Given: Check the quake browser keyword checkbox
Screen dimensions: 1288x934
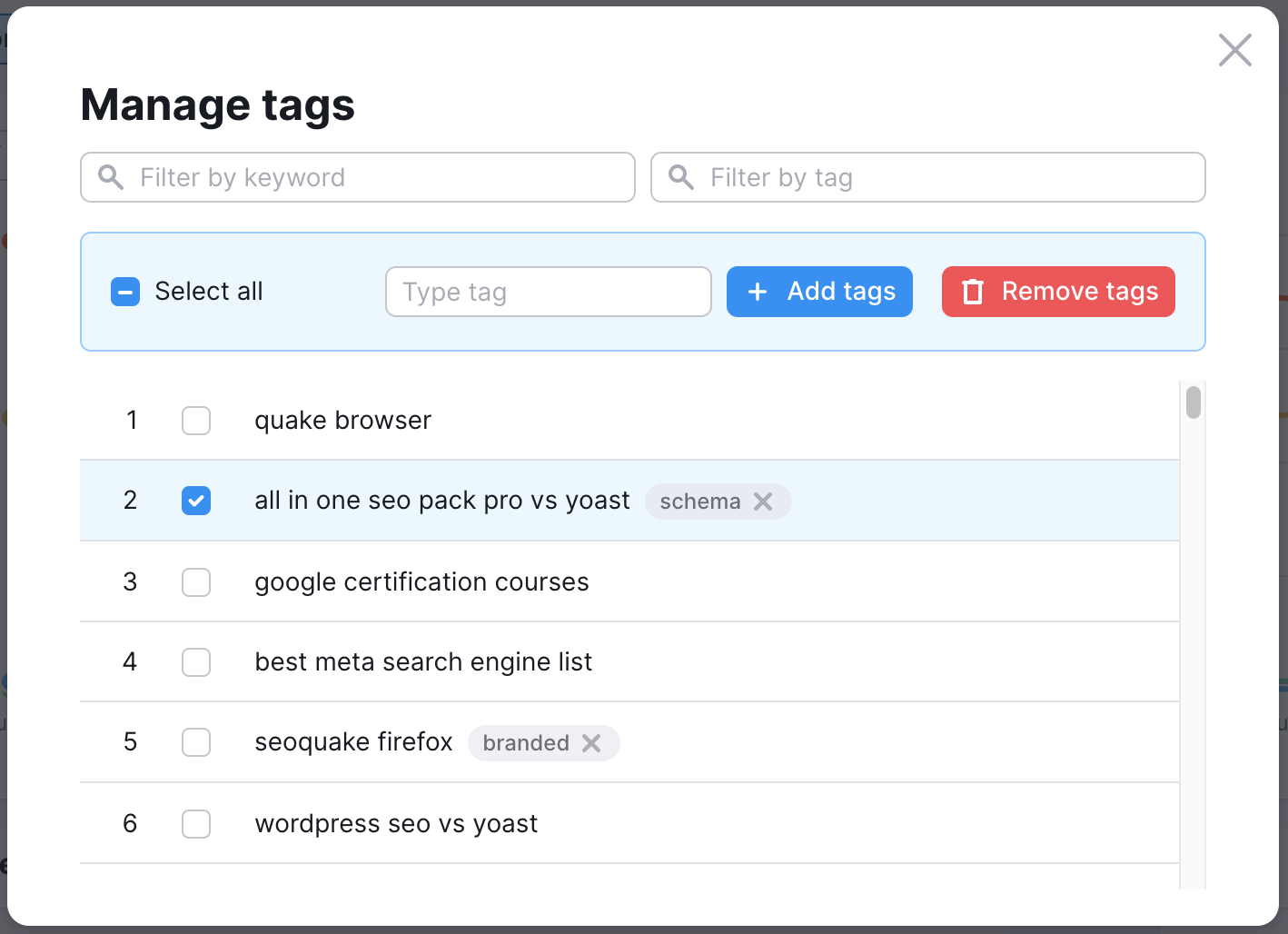Looking at the screenshot, I should point(196,420).
